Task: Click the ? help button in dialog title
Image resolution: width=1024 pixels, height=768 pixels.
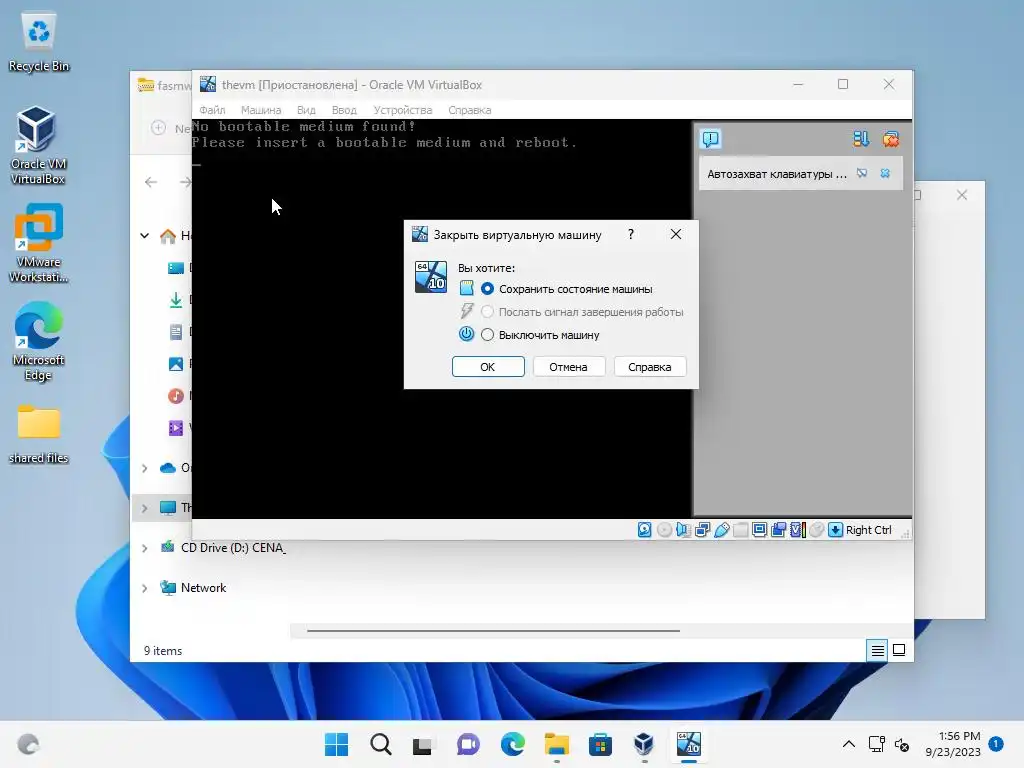Action: 630,234
